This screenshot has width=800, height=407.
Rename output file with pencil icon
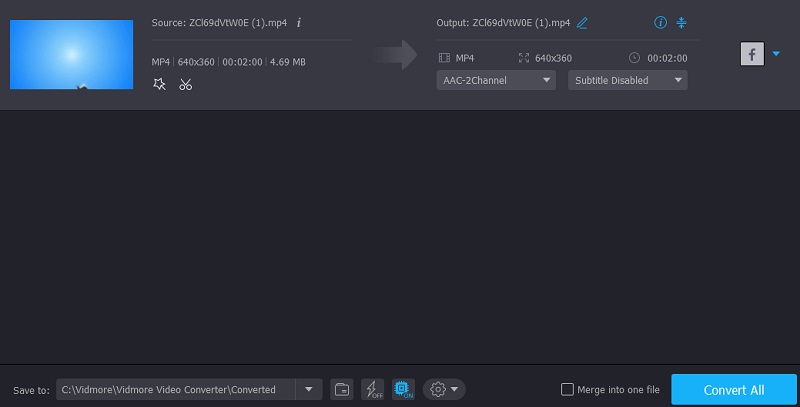coord(583,22)
